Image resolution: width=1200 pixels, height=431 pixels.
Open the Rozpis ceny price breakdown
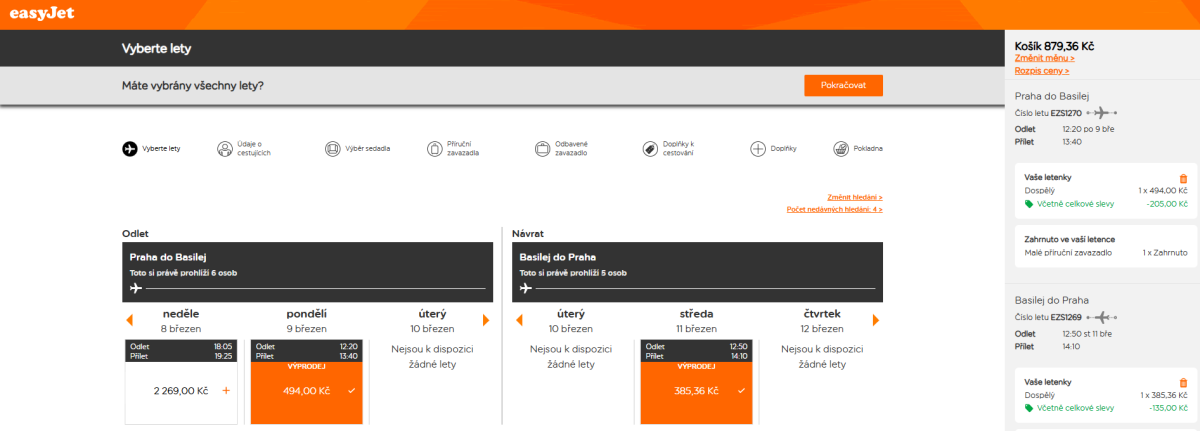pos(1041,71)
